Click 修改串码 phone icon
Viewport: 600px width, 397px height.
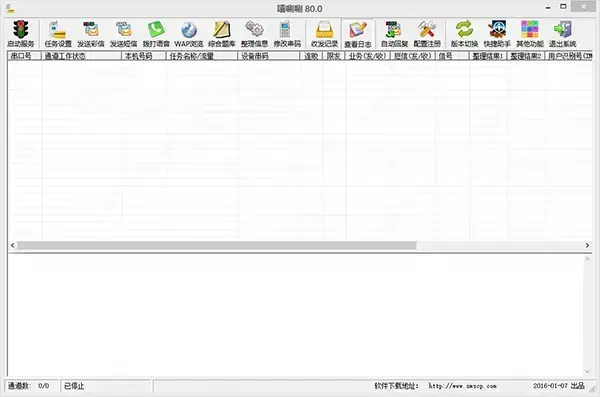[x=287, y=34]
